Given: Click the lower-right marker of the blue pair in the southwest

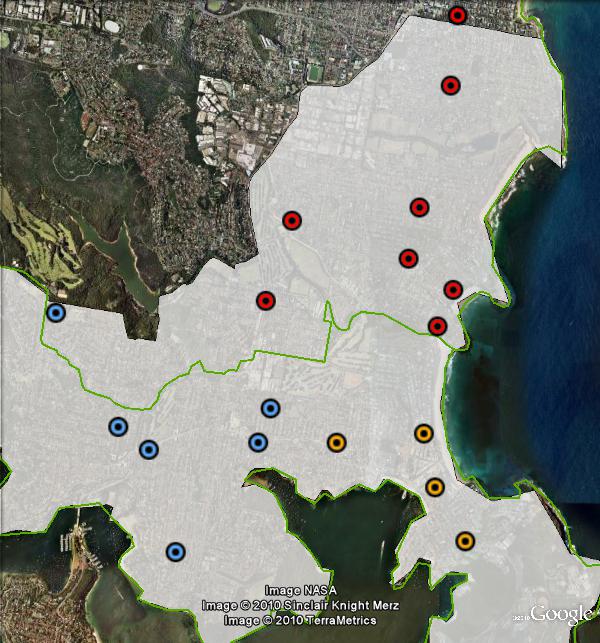Looking at the screenshot, I should pyautogui.click(x=148, y=448).
